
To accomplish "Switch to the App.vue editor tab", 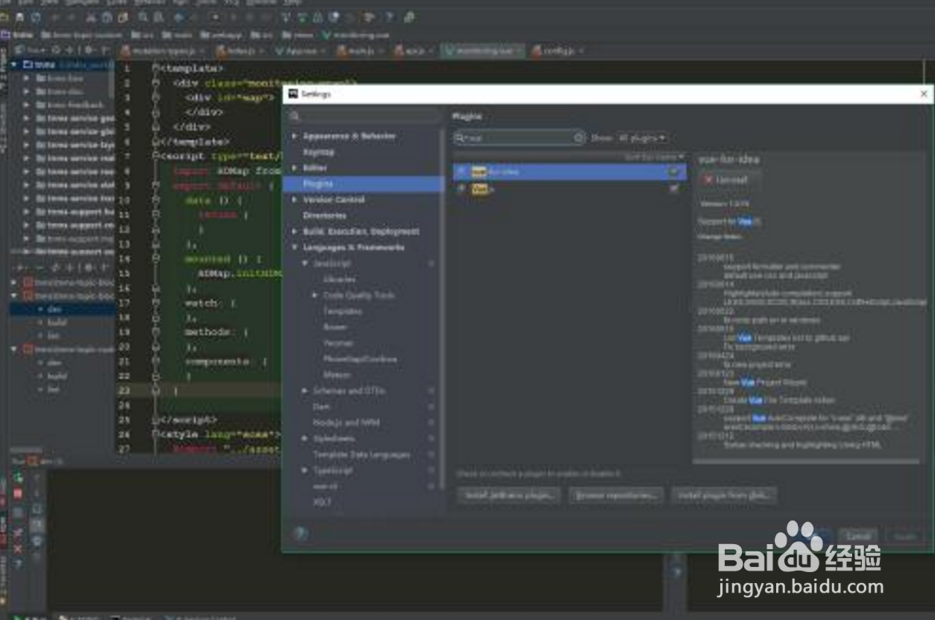I will 300,51.
